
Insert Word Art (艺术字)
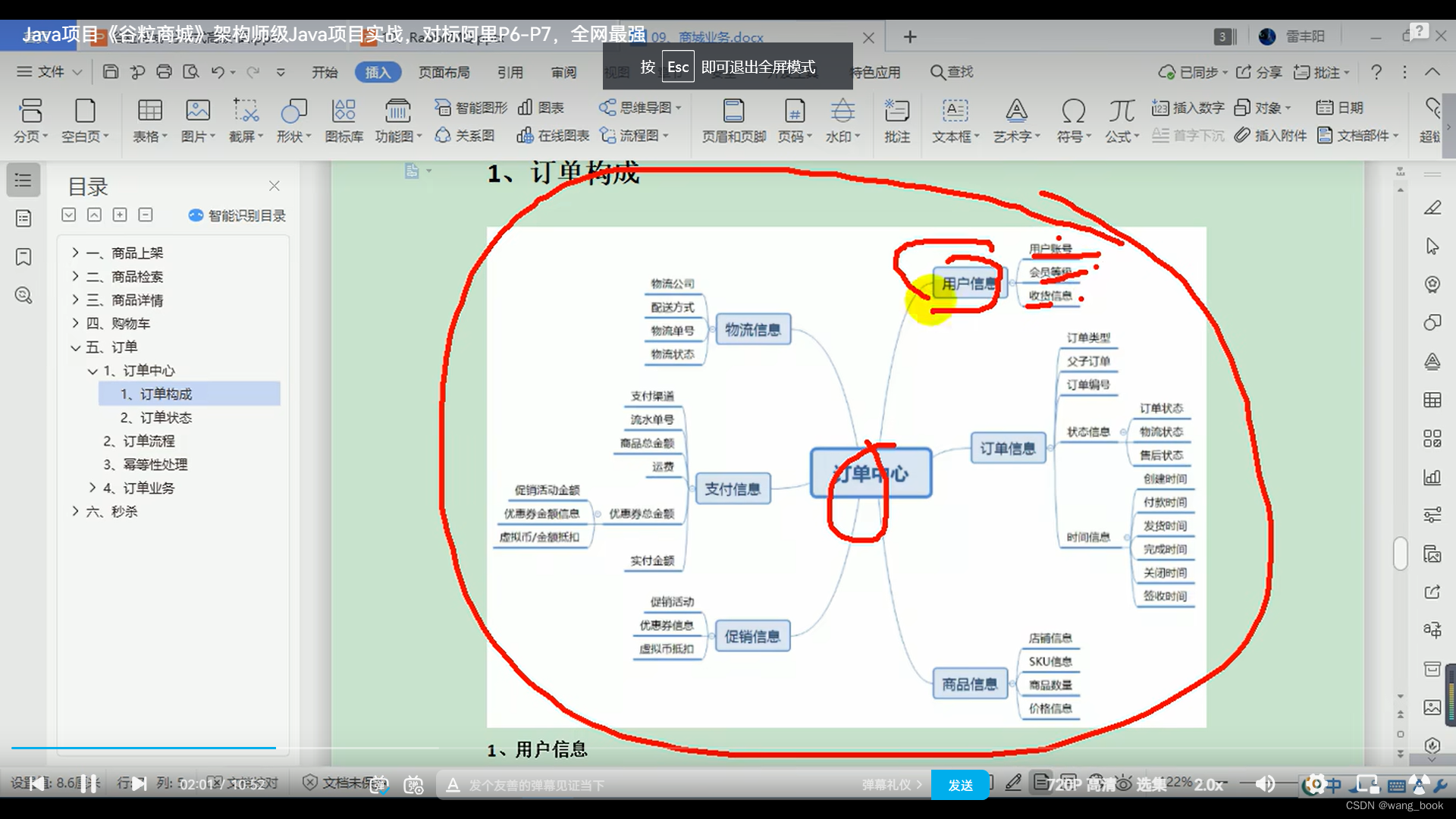1017,120
